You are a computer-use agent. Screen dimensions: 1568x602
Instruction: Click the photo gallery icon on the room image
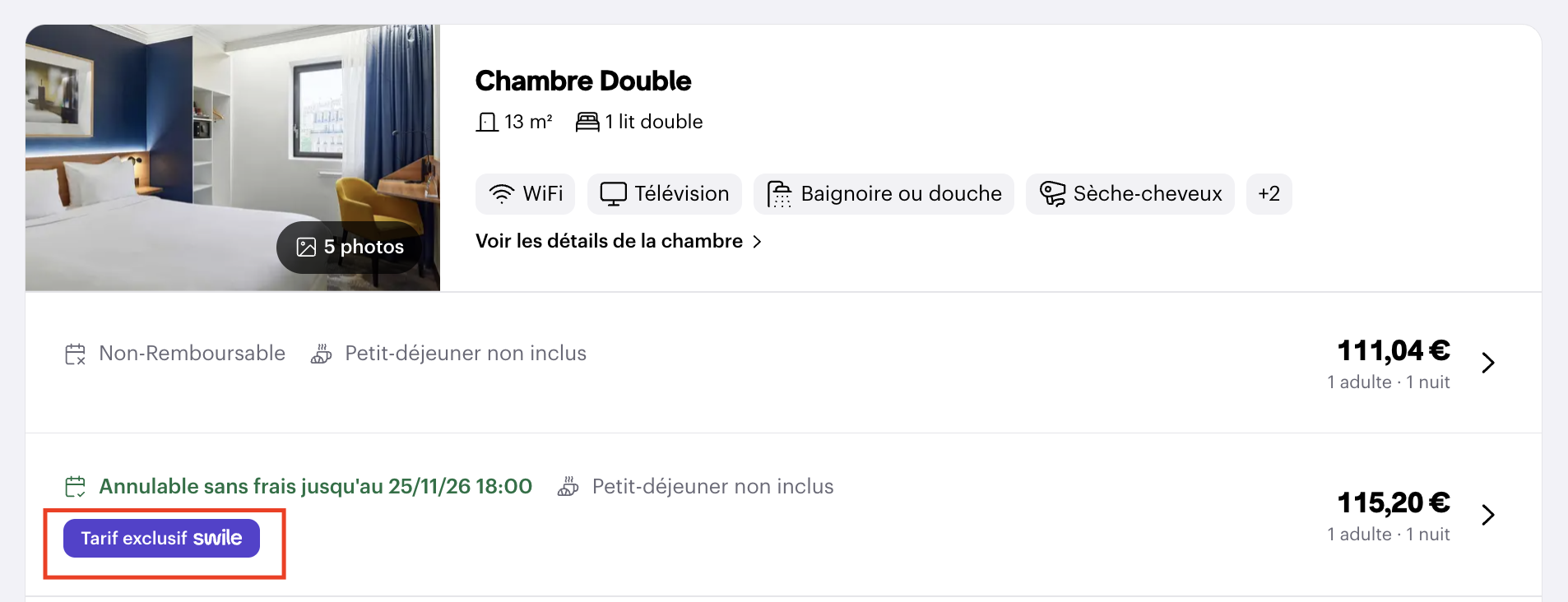tap(306, 247)
